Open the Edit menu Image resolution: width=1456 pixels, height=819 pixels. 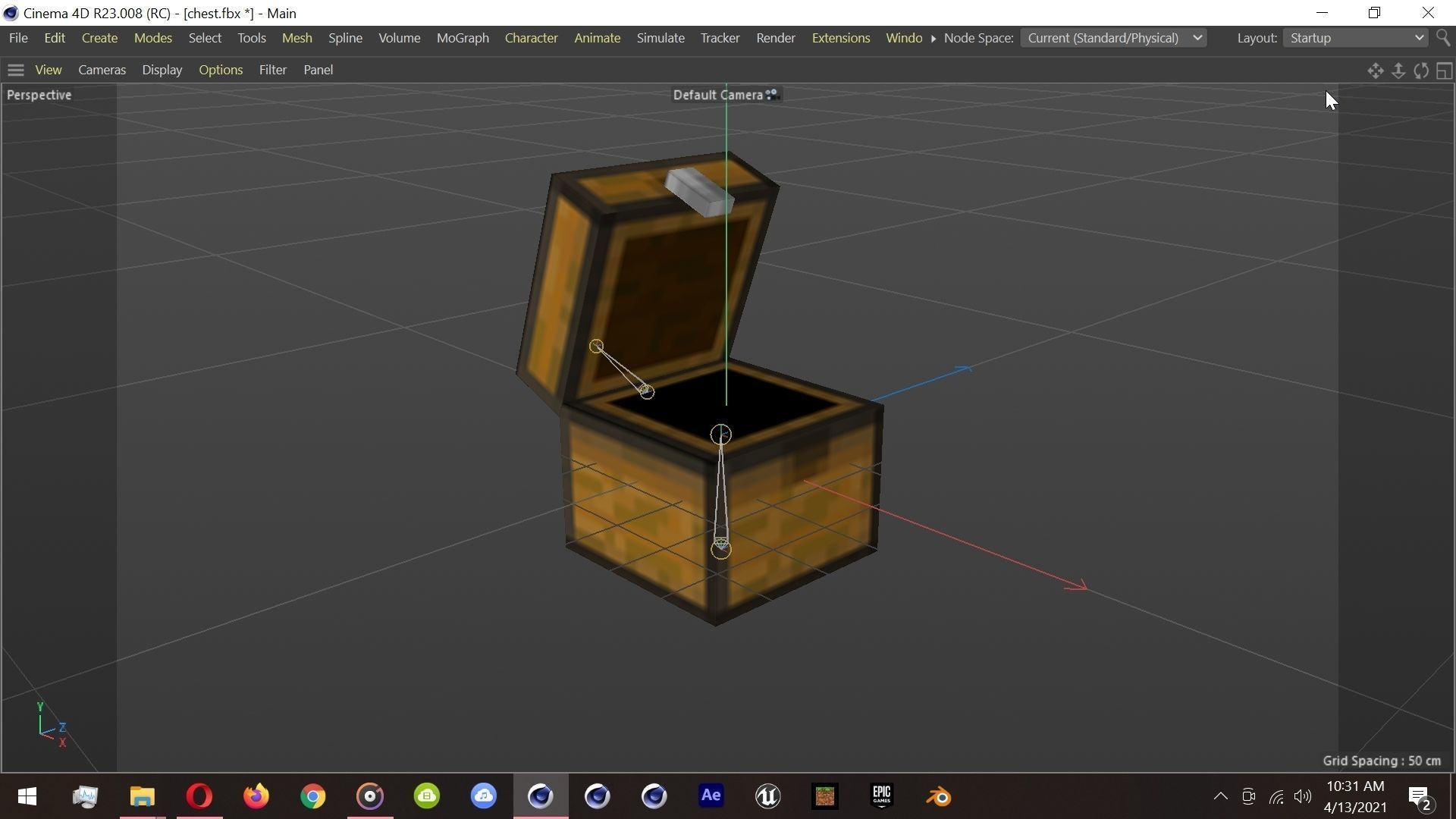click(55, 38)
